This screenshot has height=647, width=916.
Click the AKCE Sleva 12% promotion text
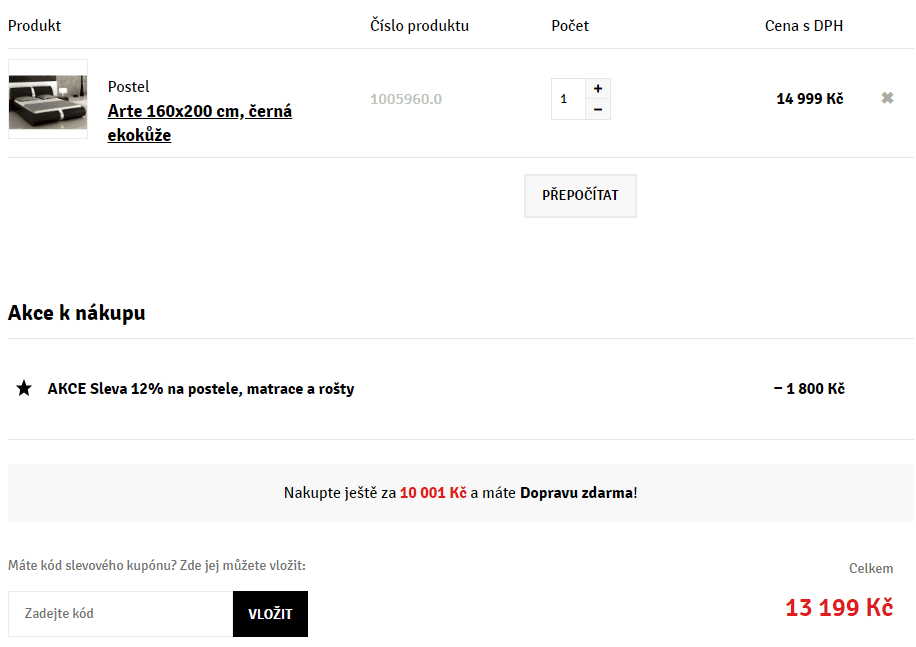[x=200, y=388]
